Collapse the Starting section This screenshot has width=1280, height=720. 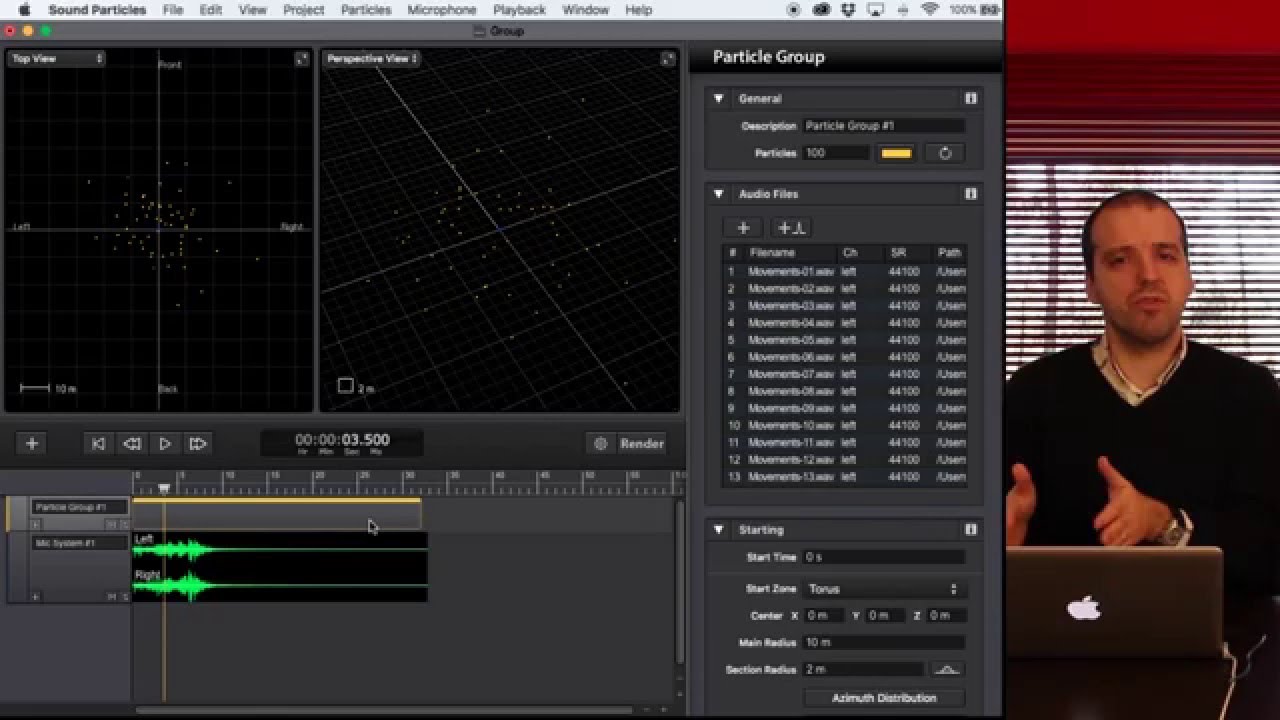718,529
